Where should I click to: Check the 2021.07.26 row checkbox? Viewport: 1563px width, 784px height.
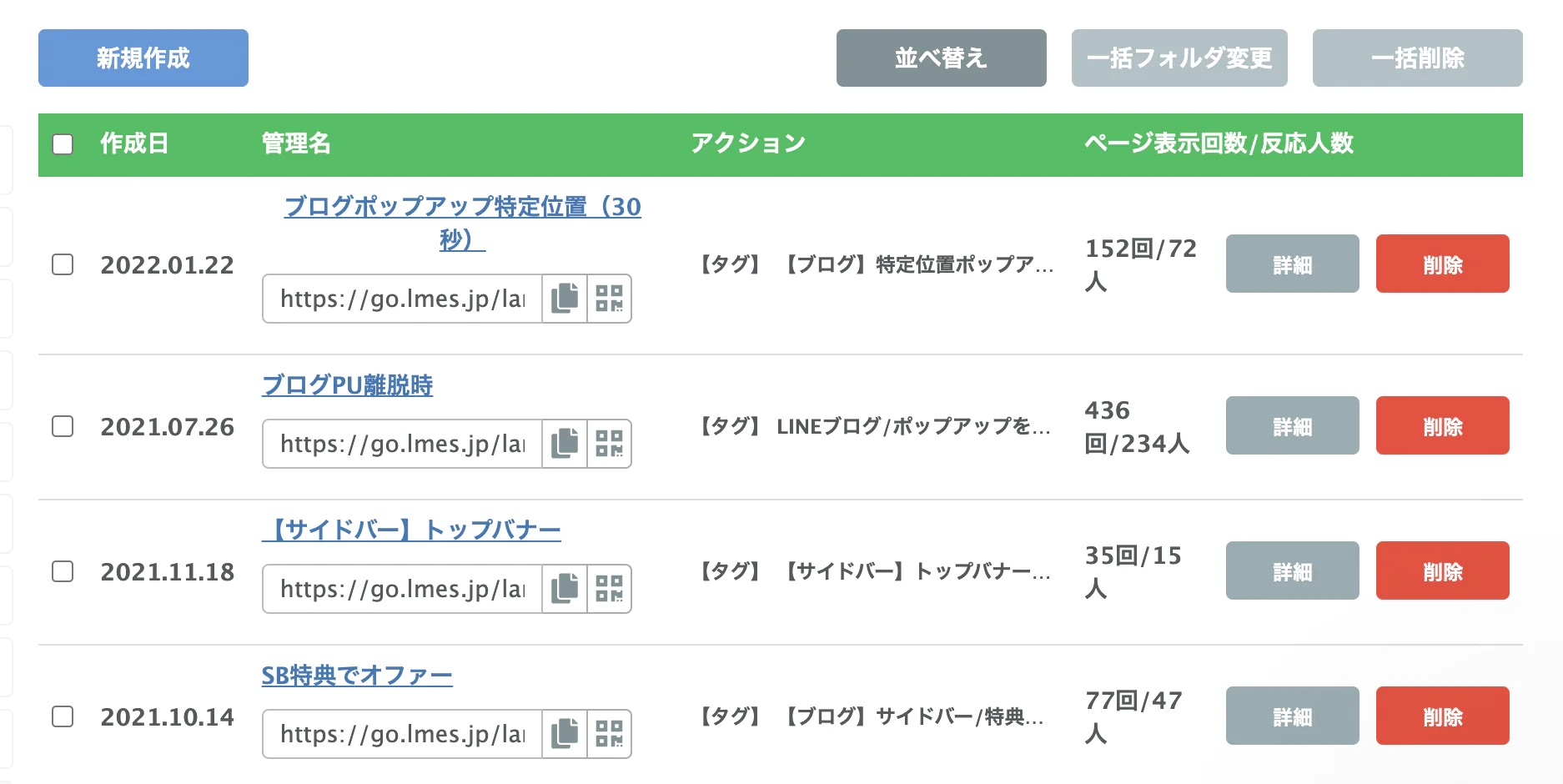point(63,426)
